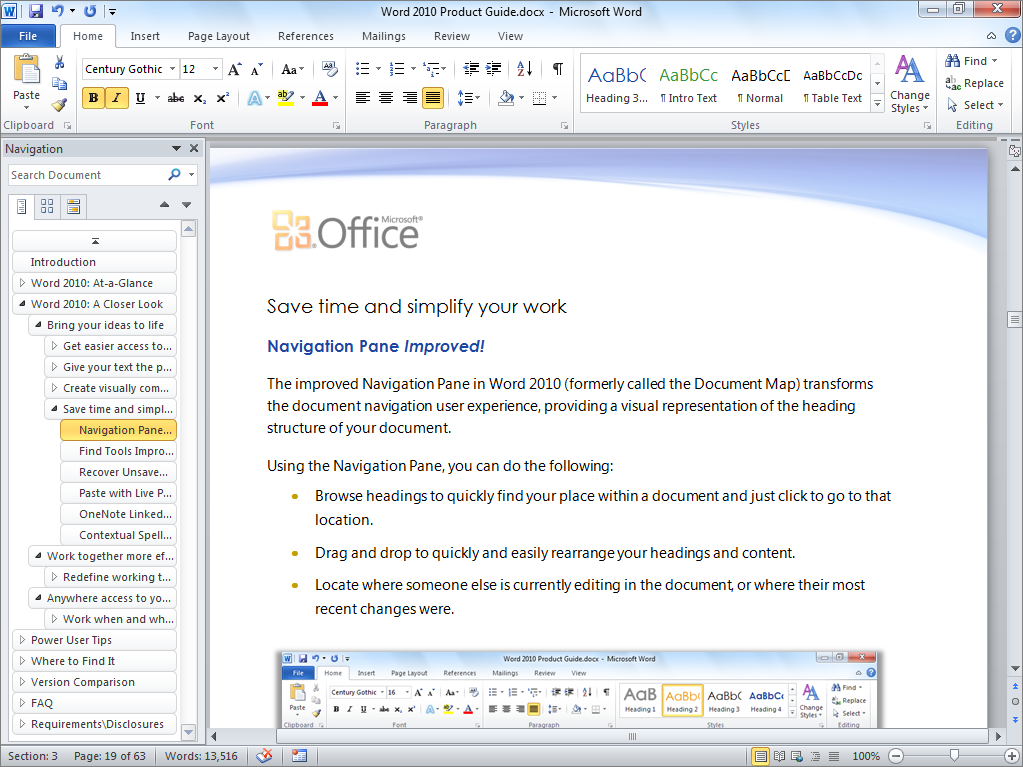1023x767 pixels.
Task: Click the Search Document input field
Action: click(87, 175)
